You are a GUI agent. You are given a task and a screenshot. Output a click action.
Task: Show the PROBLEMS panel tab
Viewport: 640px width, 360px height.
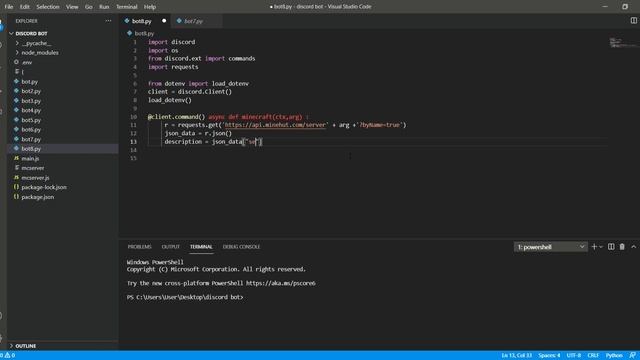pos(140,247)
